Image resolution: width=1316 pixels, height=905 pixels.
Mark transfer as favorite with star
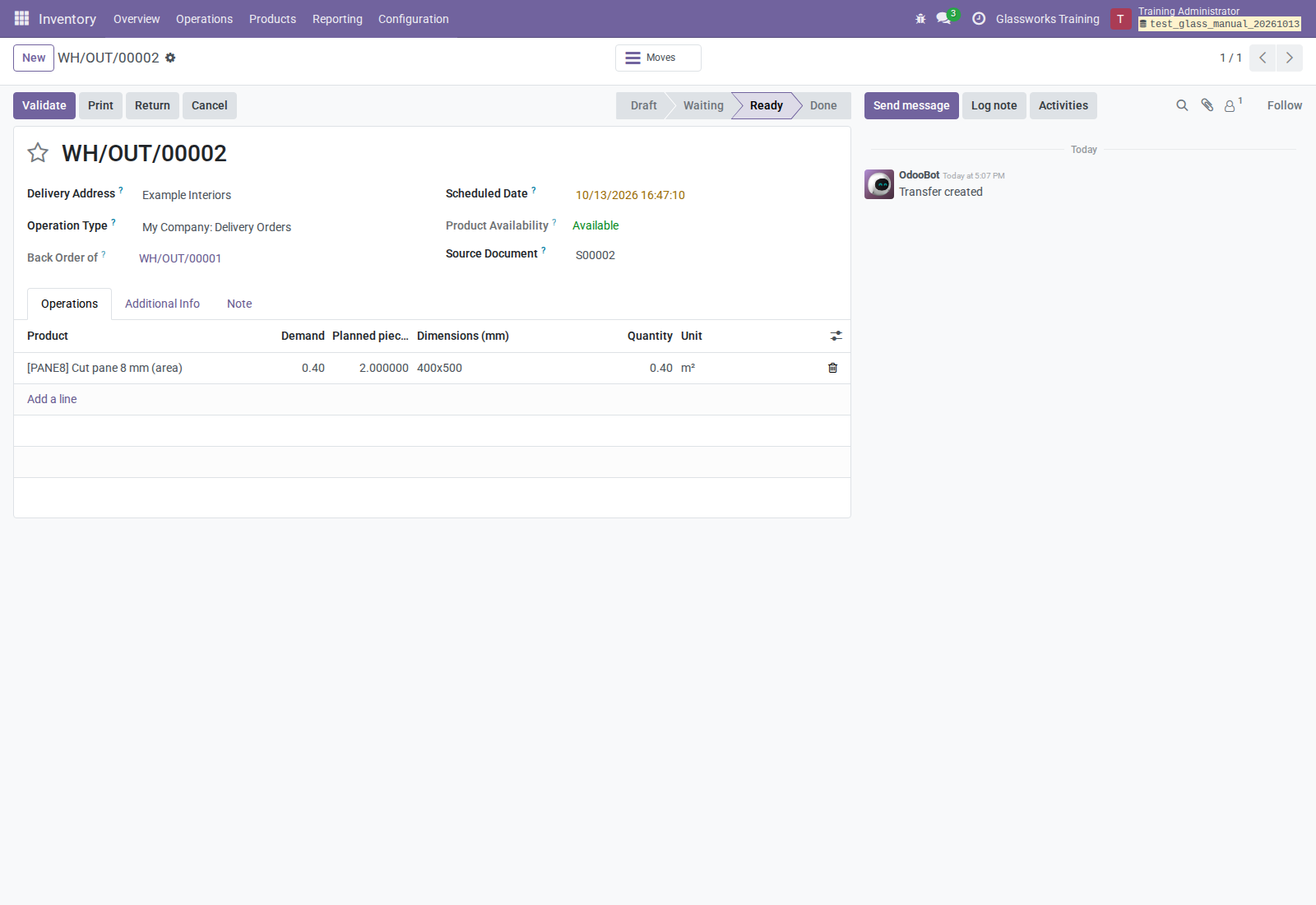pos(38,153)
